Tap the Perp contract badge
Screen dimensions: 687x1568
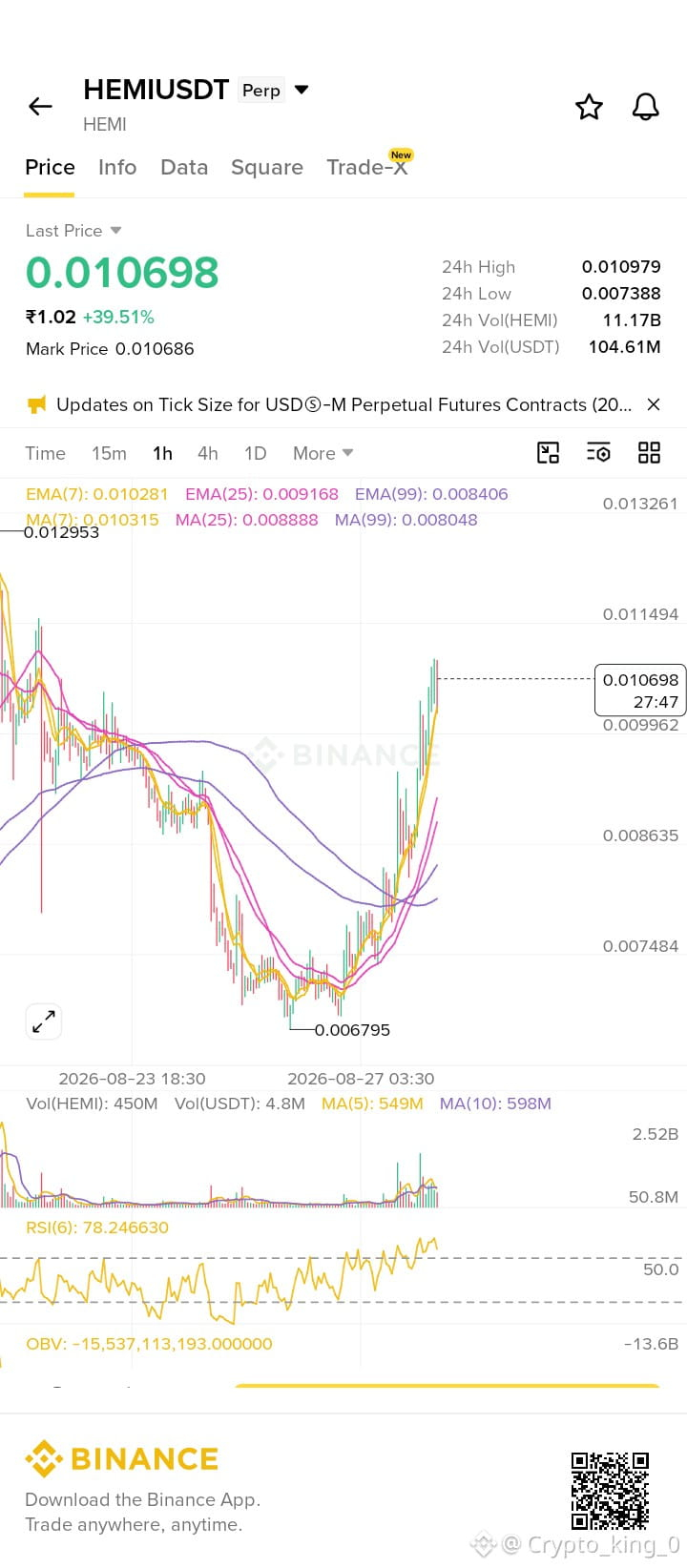click(261, 91)
